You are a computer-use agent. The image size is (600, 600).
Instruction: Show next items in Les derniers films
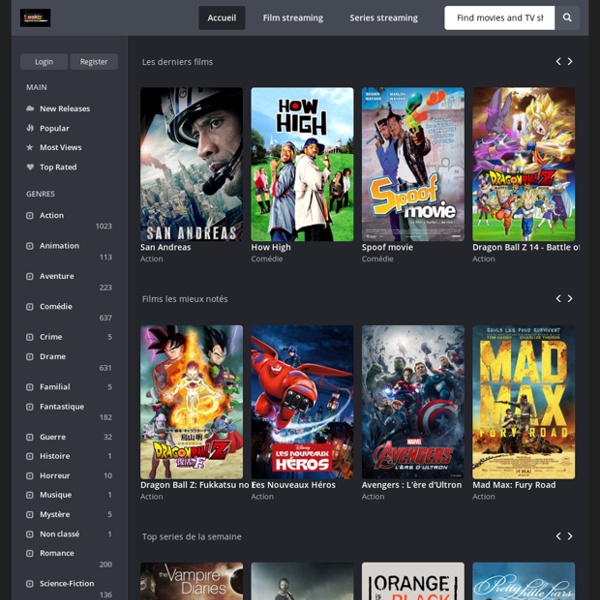(570, 62)
